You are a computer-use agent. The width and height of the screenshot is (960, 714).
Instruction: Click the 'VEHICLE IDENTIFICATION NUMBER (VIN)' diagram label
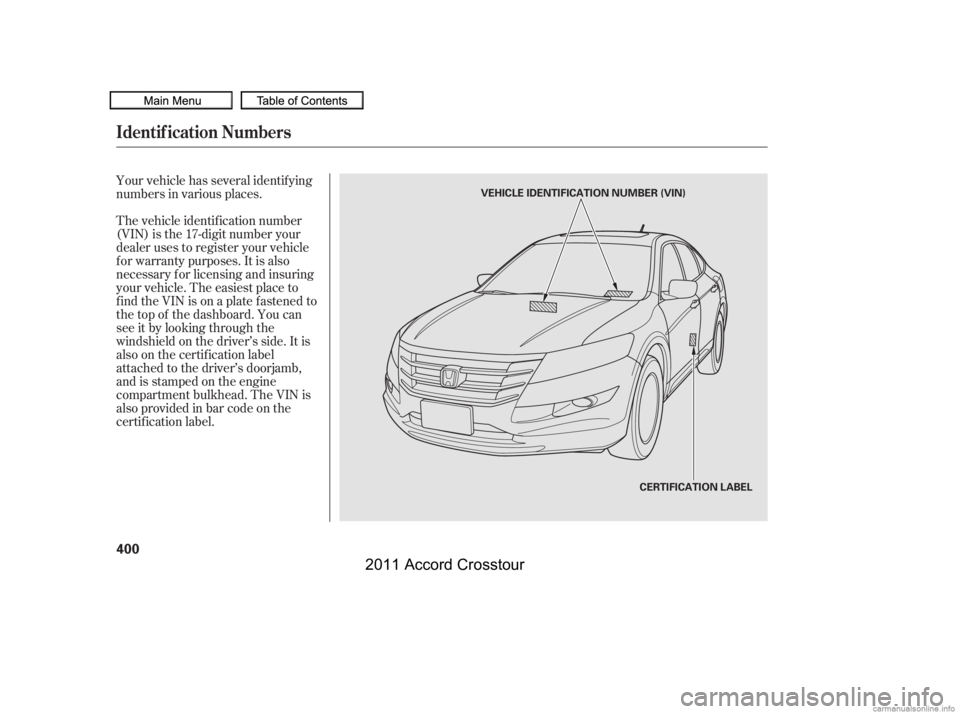coord(582,193)
